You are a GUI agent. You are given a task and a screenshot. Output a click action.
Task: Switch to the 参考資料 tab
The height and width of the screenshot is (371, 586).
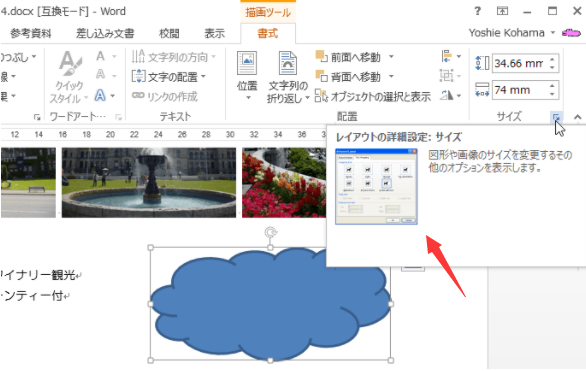[31, 33]
